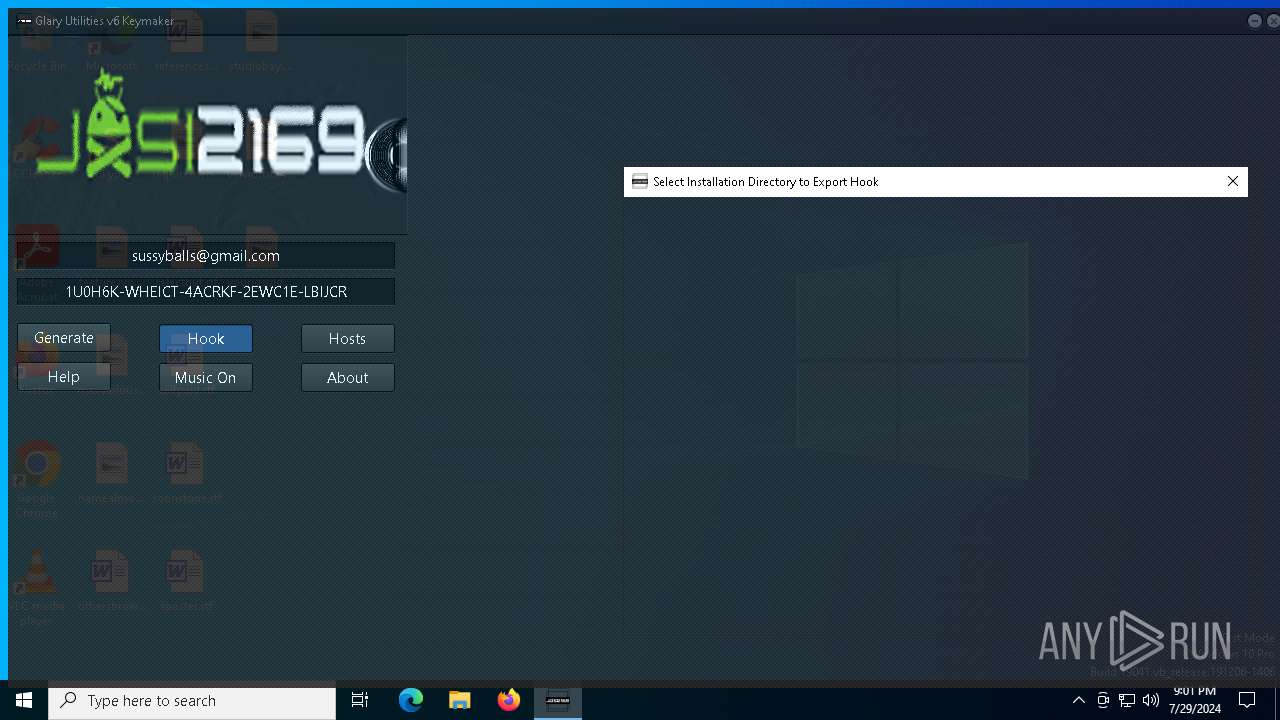This screenshot has width=1280, height=720.
Task: Select the Keymaker taskbar icon
Action: [558, 701]
